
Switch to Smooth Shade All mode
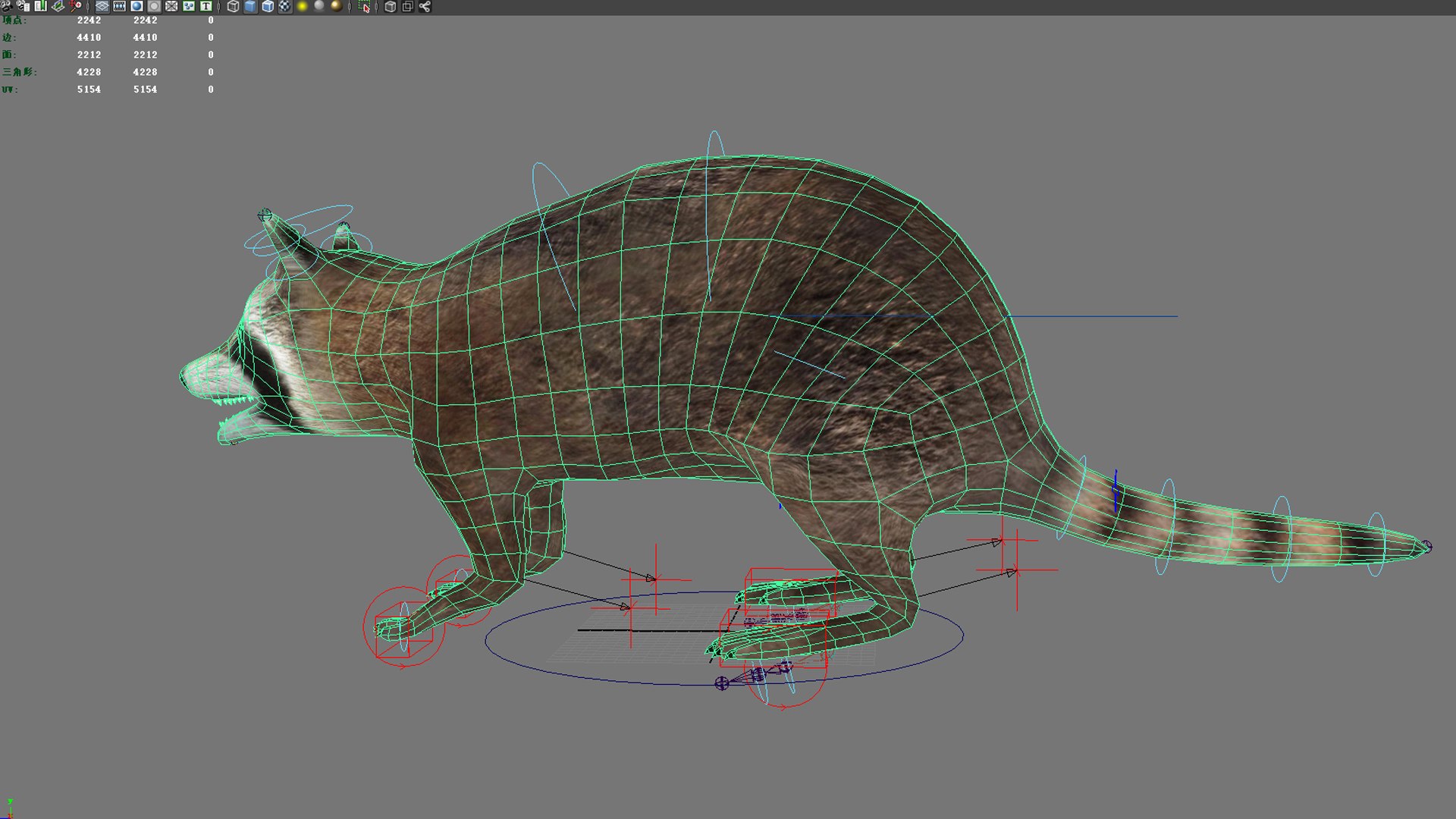[x=250, y=6]
